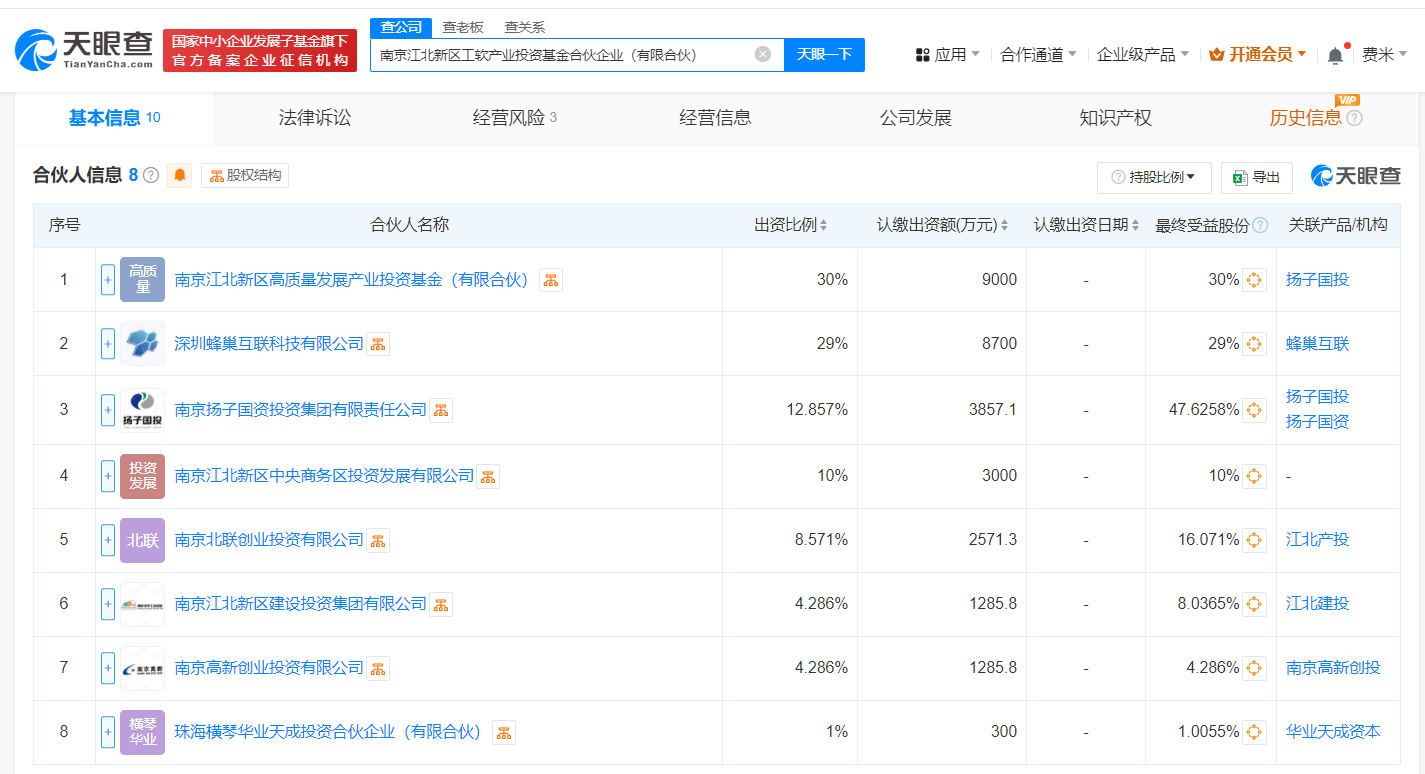Image resolution: width=1425 pixels, height=774 pixels.
Task: Click the help icon next to 最终受益股份
Action: [1260, 225]
